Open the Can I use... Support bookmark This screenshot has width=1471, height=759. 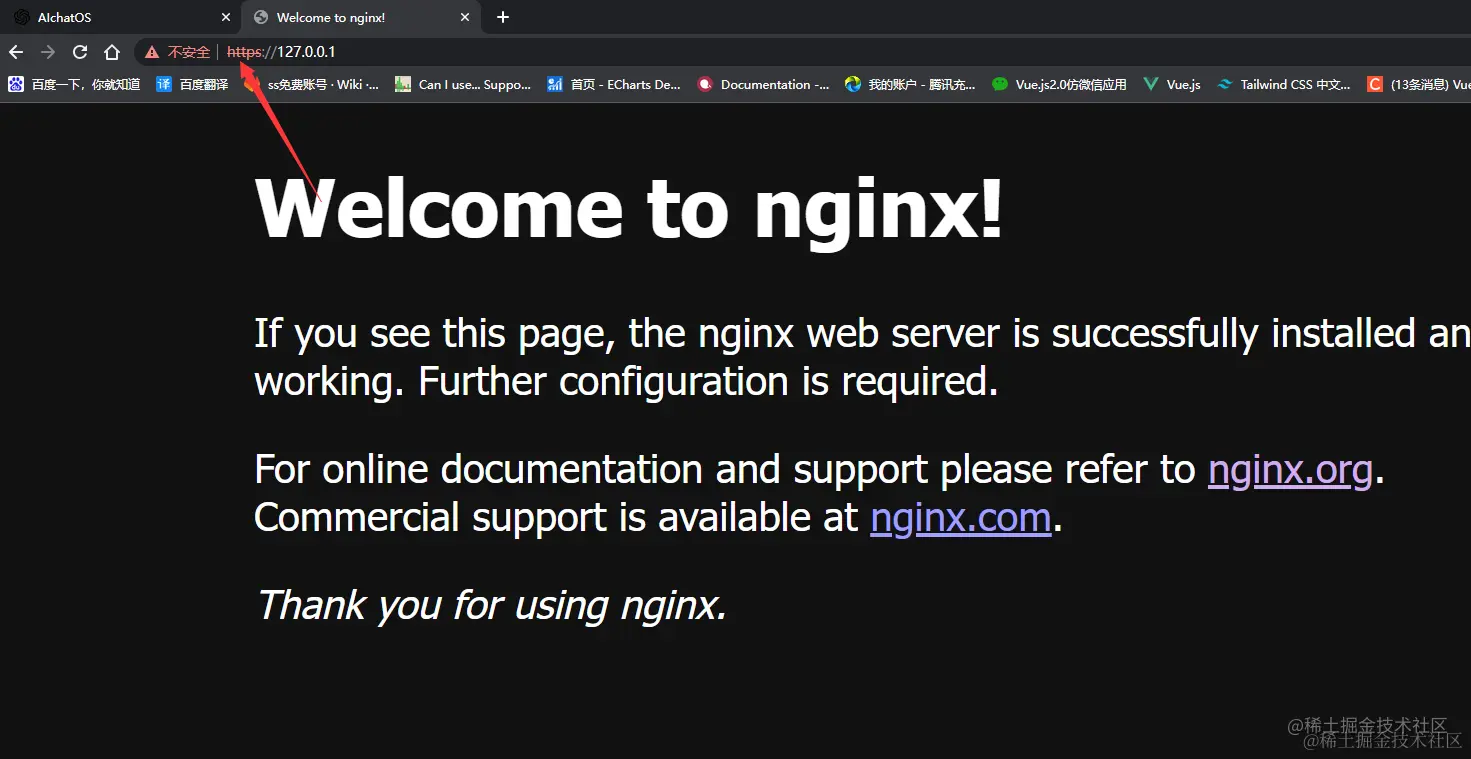click(463, 85)
